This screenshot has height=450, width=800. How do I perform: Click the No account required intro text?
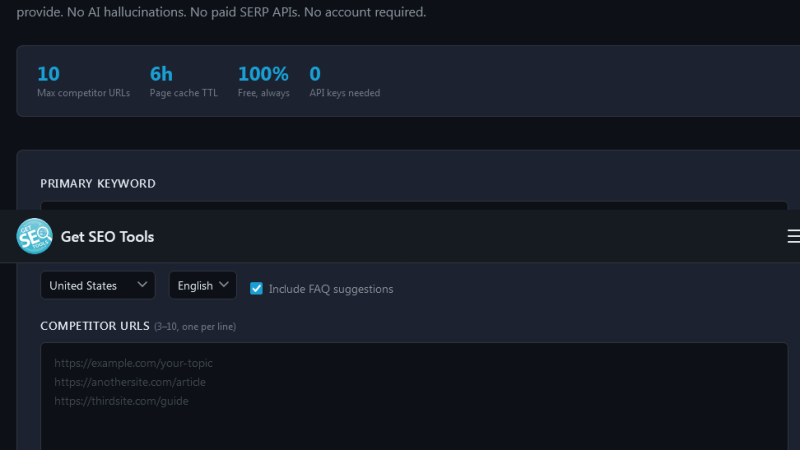click(365, 12)
